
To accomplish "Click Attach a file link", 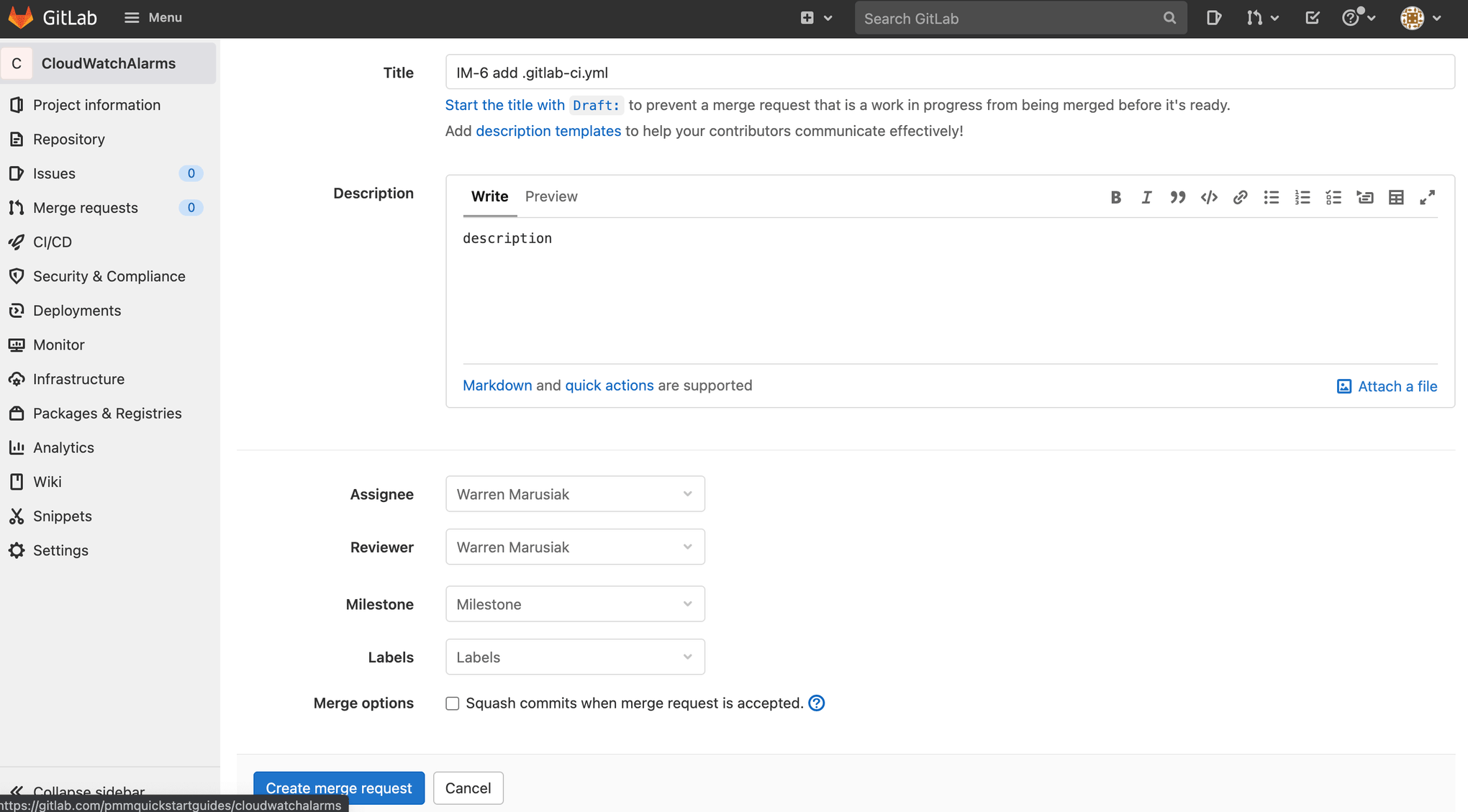I will coord(1389,384).
